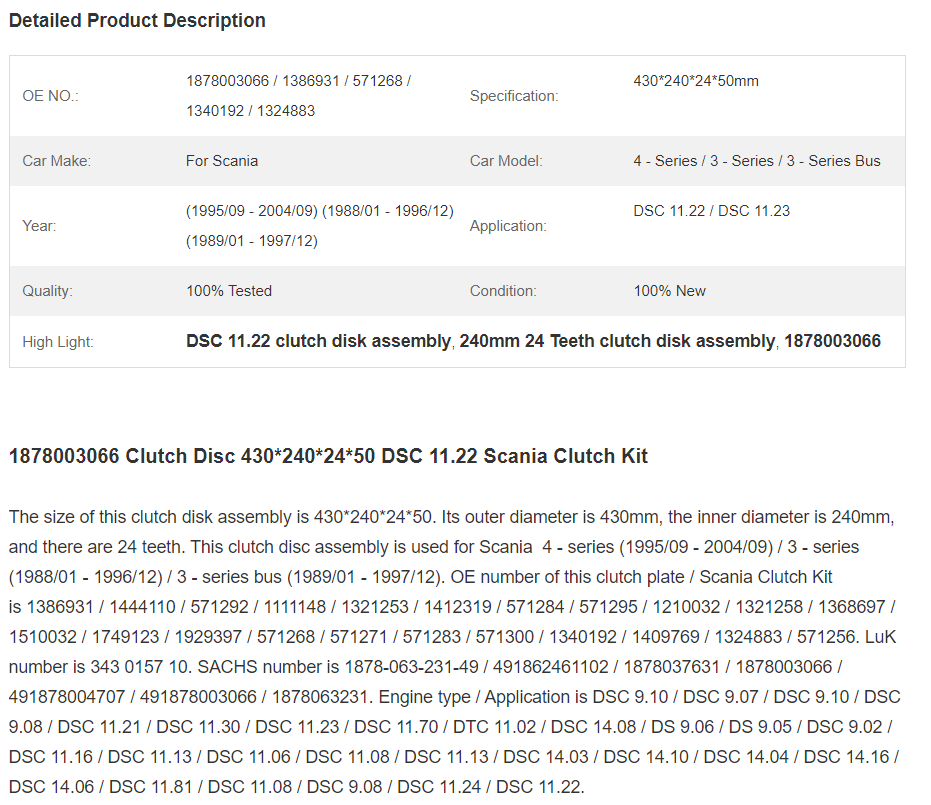Click the Year value '(1995/09 - 2004/09)'
The image size is (931, 805).
pos(252,211)
